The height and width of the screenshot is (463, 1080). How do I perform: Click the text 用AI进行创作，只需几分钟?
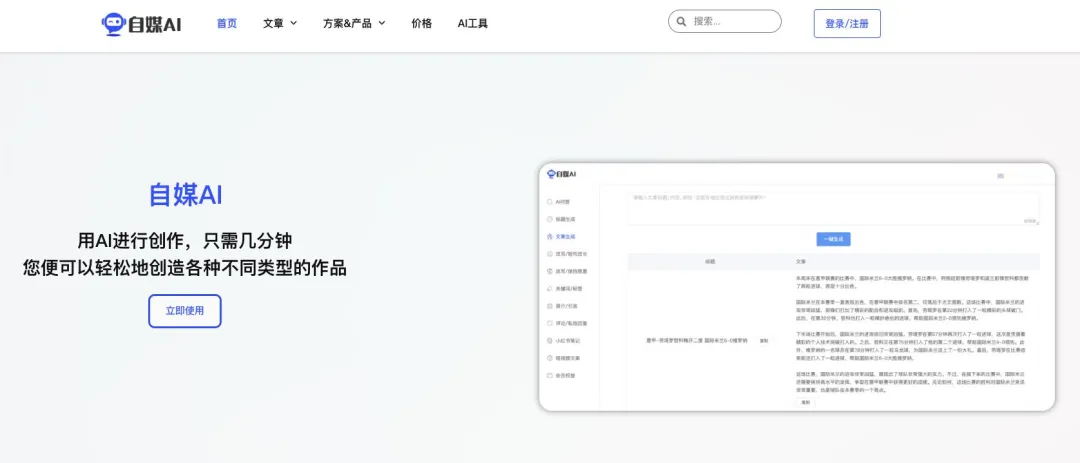[x=185, y=240]
